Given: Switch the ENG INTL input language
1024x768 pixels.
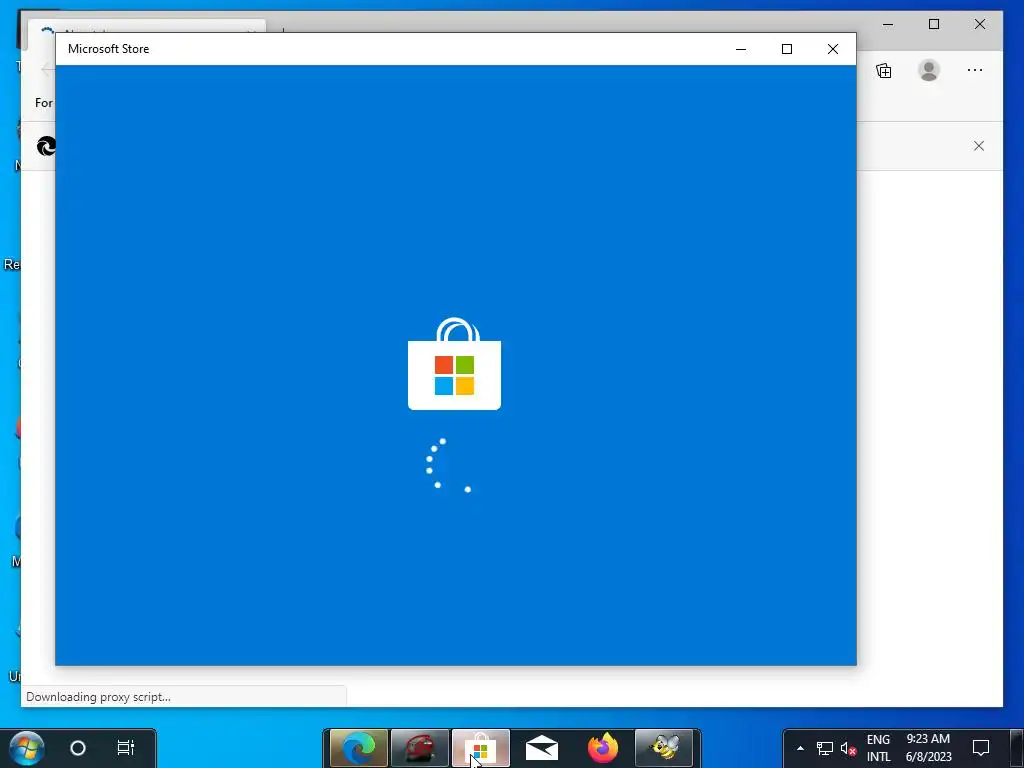Looking at the screenshot, I should tap(878, 748).
